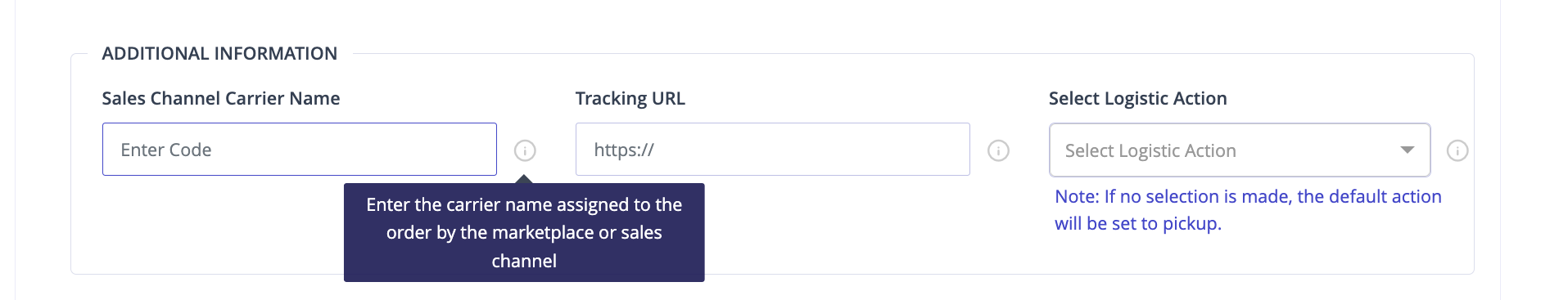Click 'marketplace or sales' line in tooltip

click(x=524, y=232)
